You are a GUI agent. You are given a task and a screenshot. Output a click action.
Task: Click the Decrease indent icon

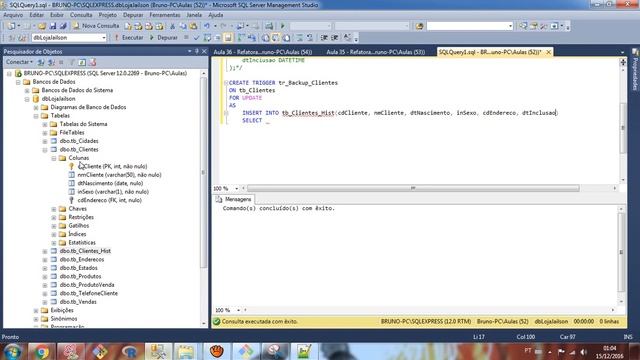click(324, 38)
